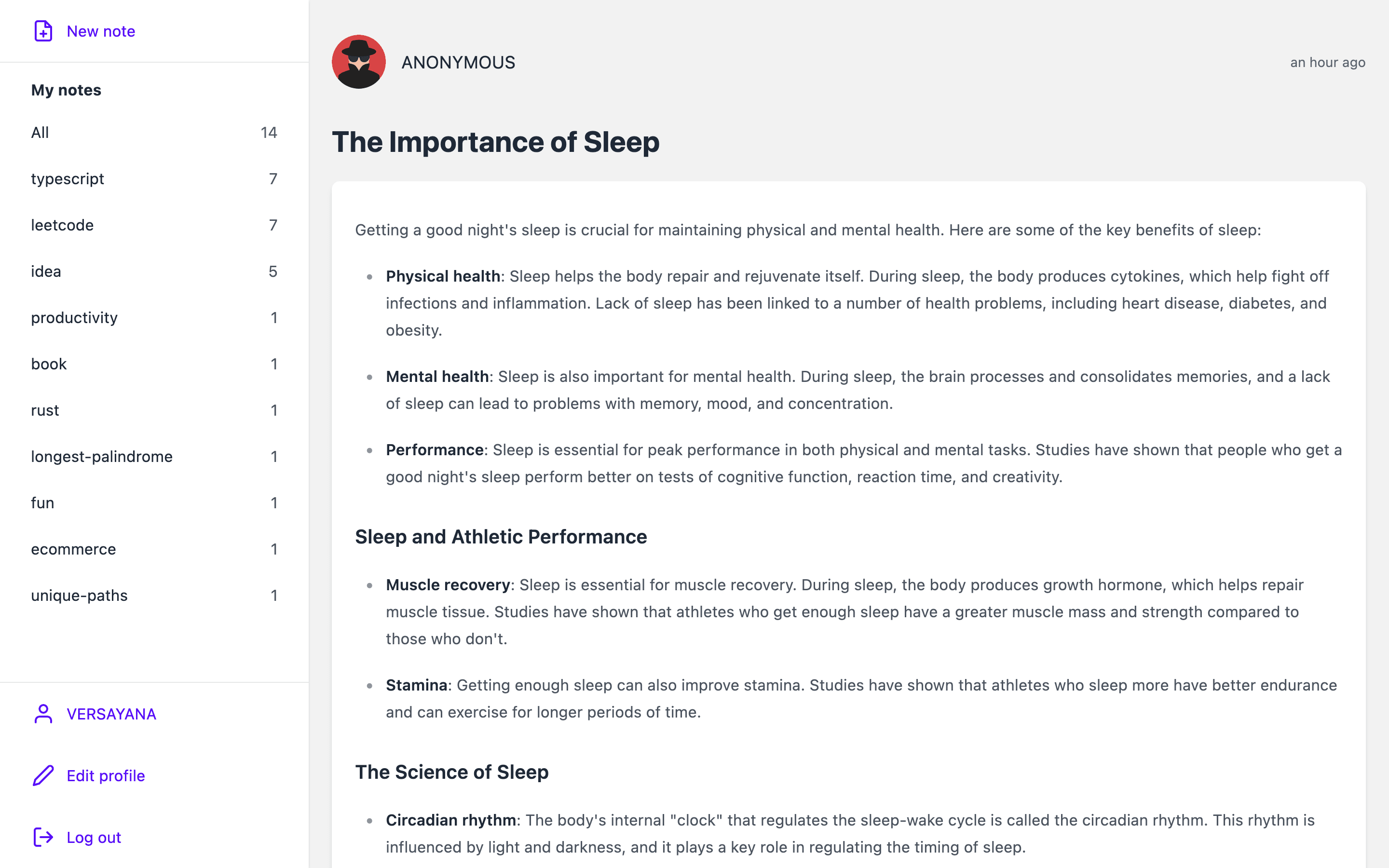
Task: Open notes tagged rust
Action: pos(45,410)
